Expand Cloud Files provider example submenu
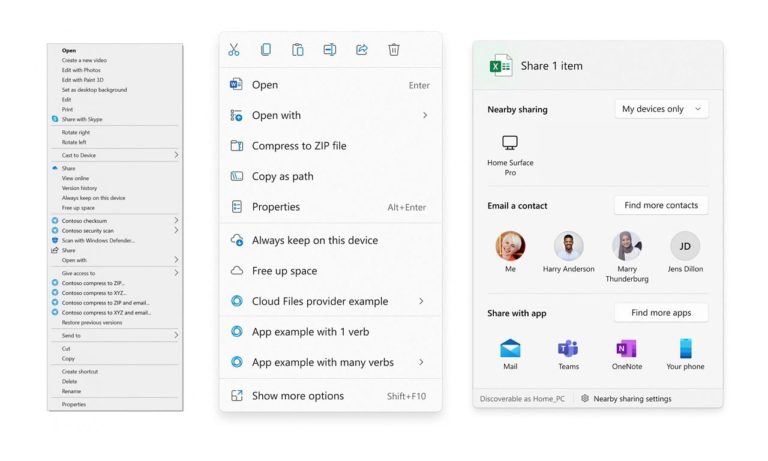Viewport: 768px width, 461px height. click(421, 301)
